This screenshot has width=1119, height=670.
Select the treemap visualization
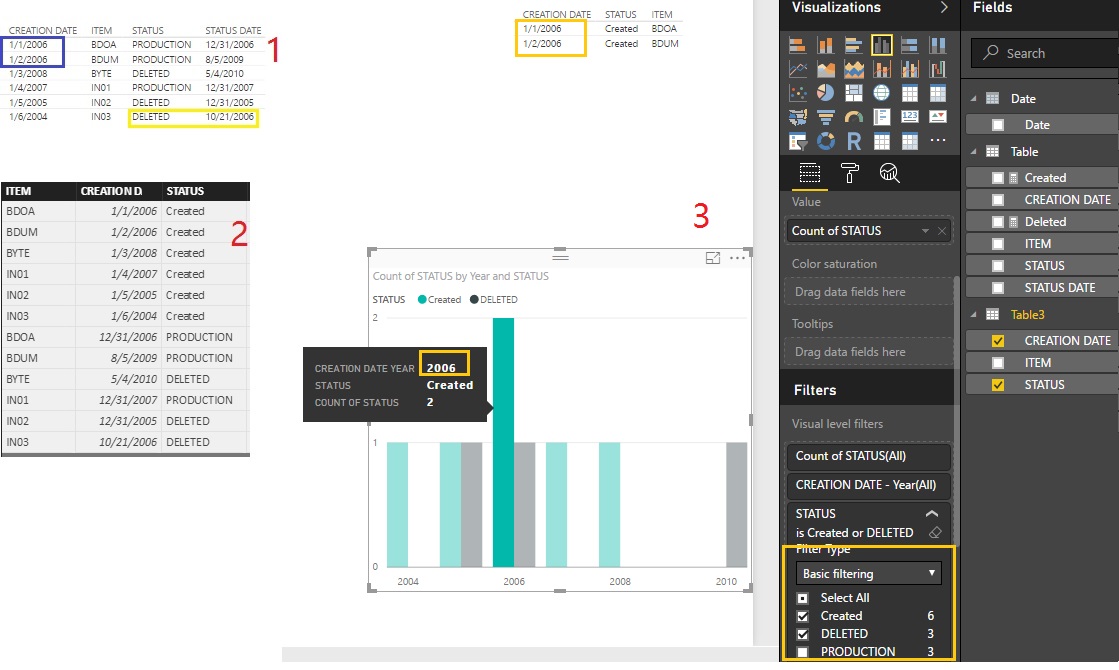pos(854,93)
